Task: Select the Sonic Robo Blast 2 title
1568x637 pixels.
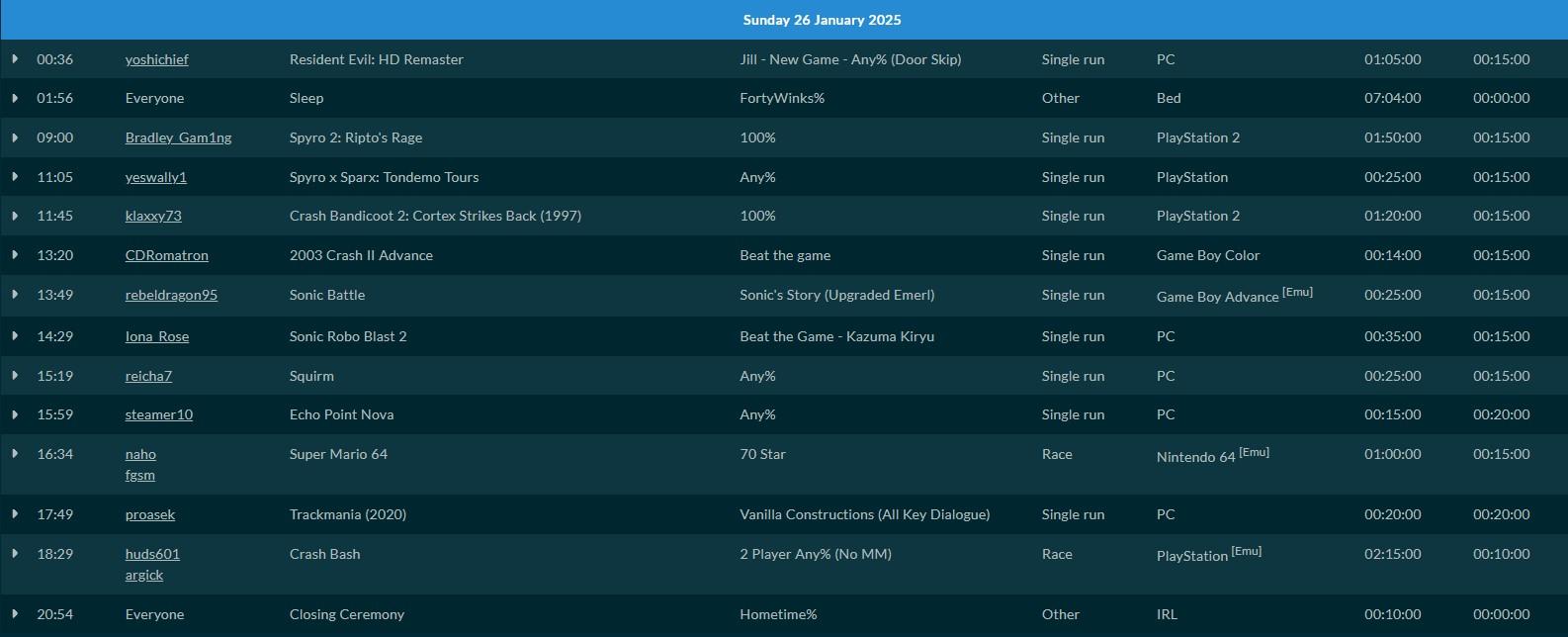Action: pyautogui.click(x=348, y=336)
